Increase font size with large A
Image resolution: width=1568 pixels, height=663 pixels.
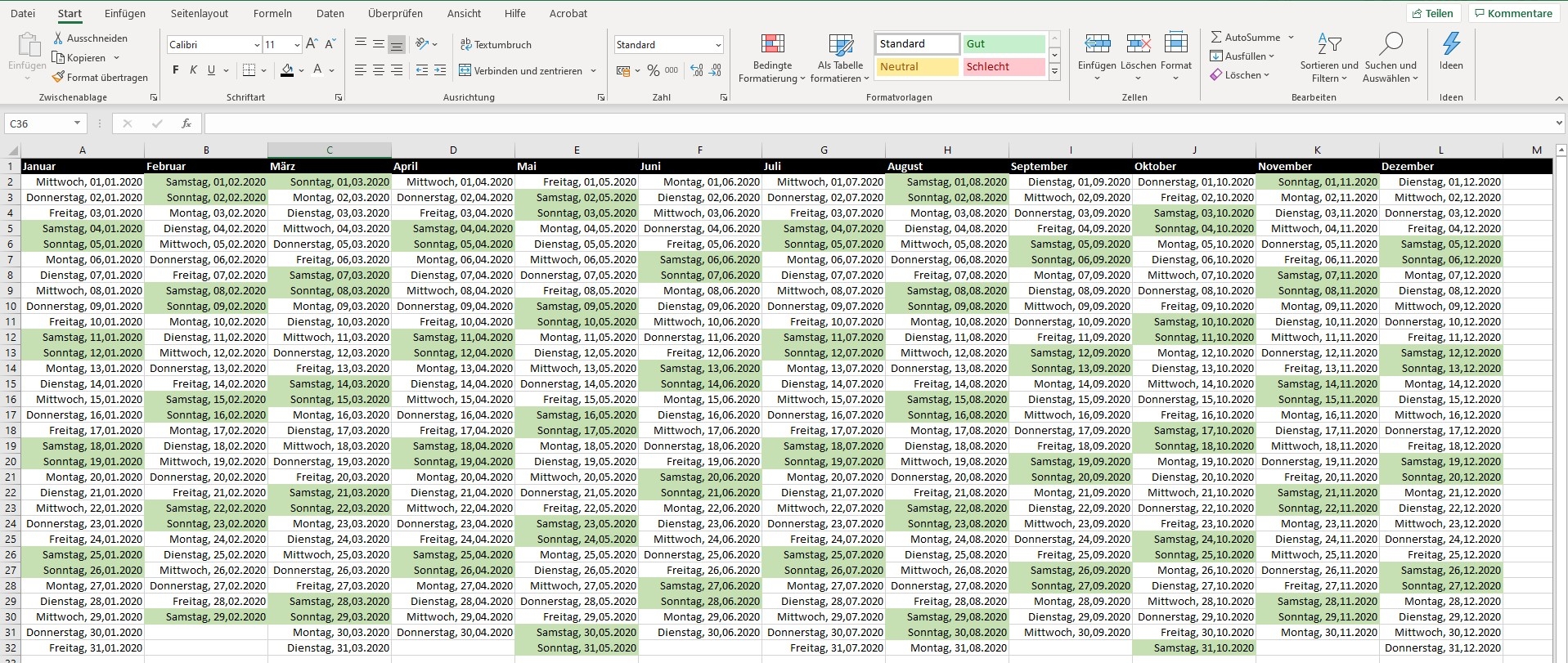[312, 44]
